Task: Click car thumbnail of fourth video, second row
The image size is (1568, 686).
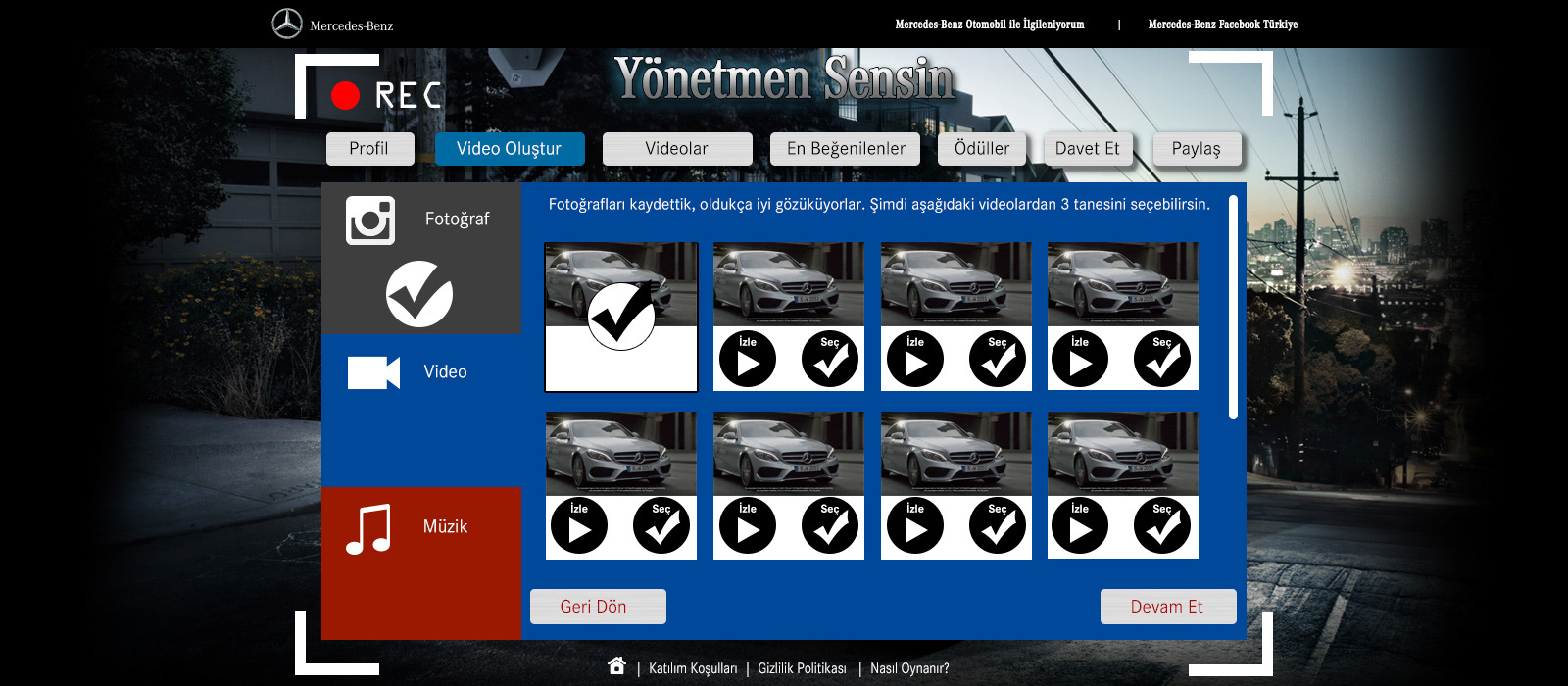Action: [x=1123, y=453]
